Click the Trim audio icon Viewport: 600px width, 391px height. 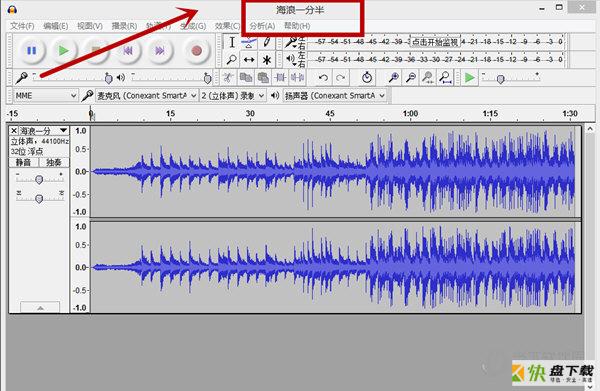point(280,78)
